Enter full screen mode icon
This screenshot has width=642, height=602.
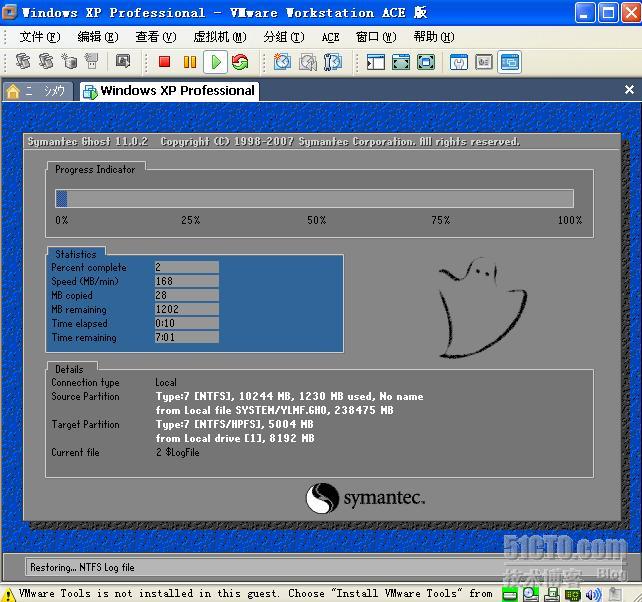click(x=400, y=62)
